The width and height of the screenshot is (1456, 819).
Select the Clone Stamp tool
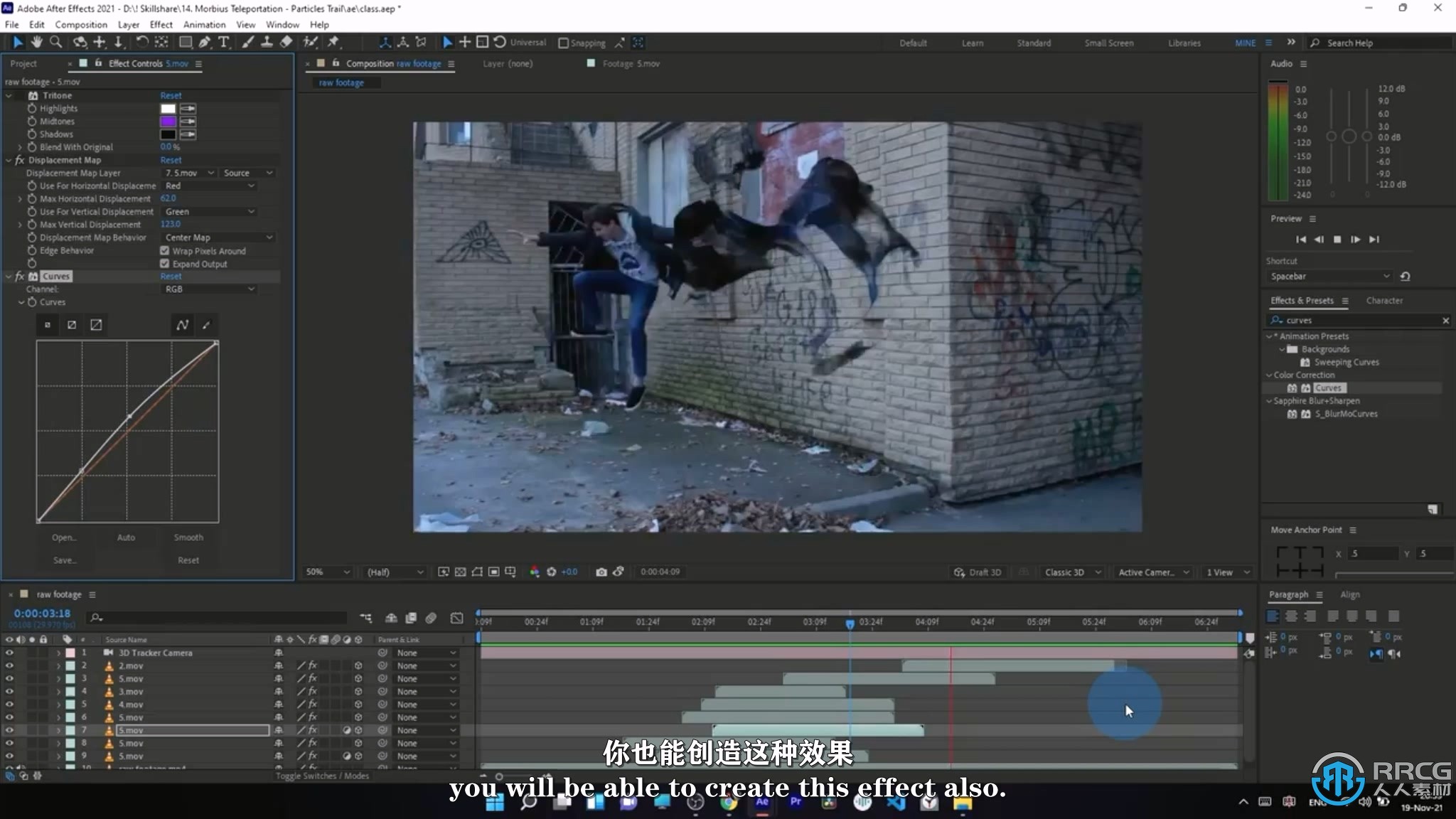(267, 43)
